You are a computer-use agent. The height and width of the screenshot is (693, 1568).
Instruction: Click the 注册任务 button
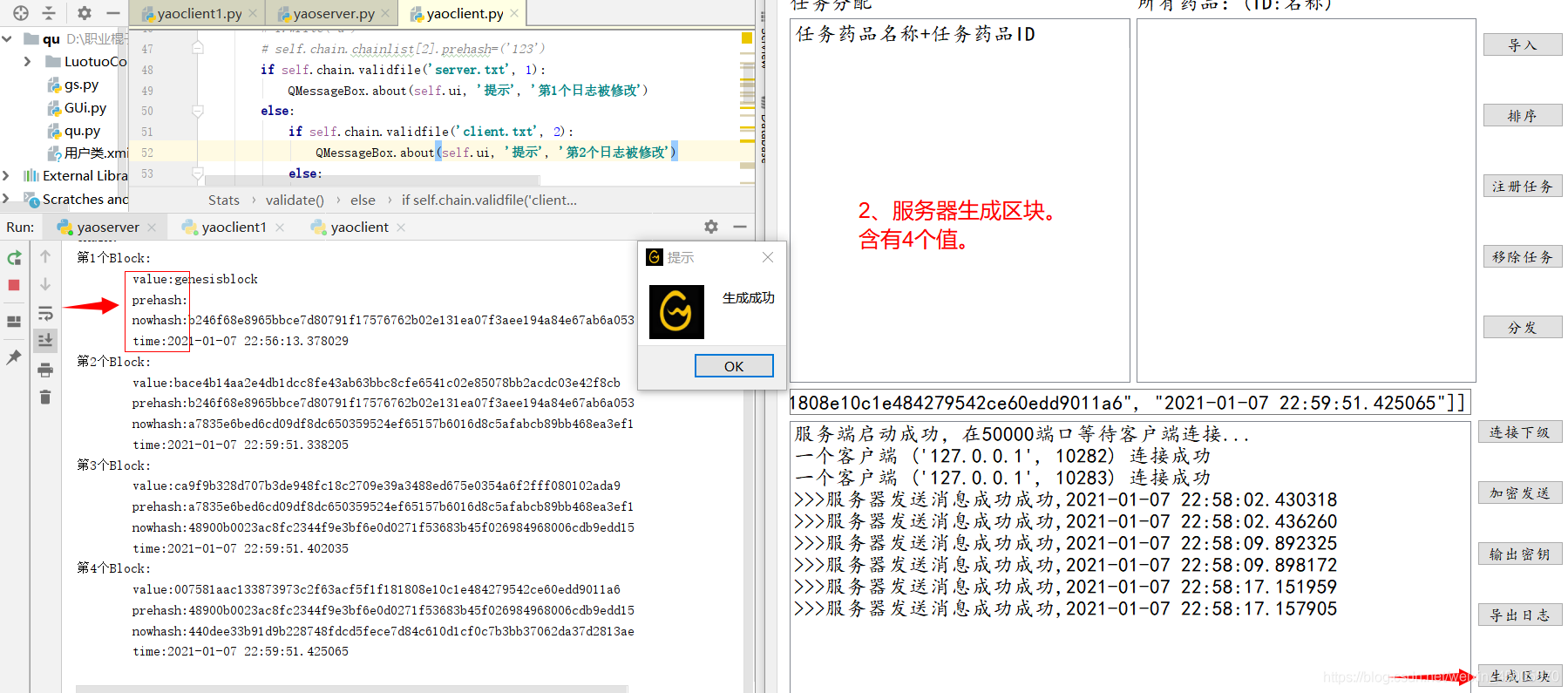point(1523,186)
